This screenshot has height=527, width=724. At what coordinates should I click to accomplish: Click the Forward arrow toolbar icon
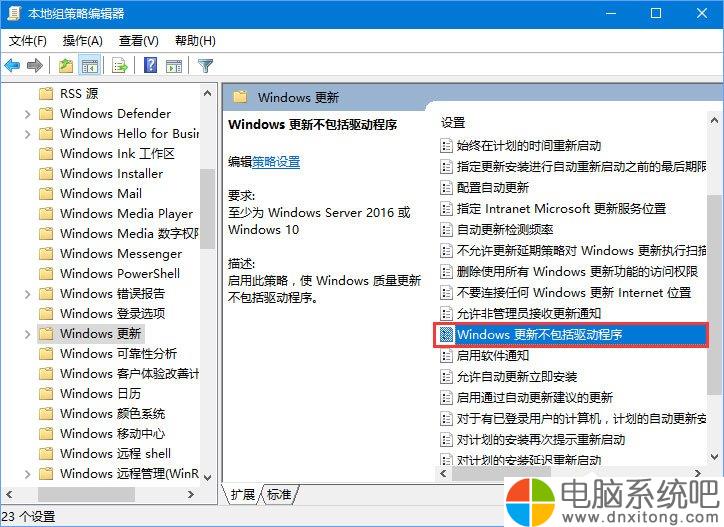click(x=35, y=66)
